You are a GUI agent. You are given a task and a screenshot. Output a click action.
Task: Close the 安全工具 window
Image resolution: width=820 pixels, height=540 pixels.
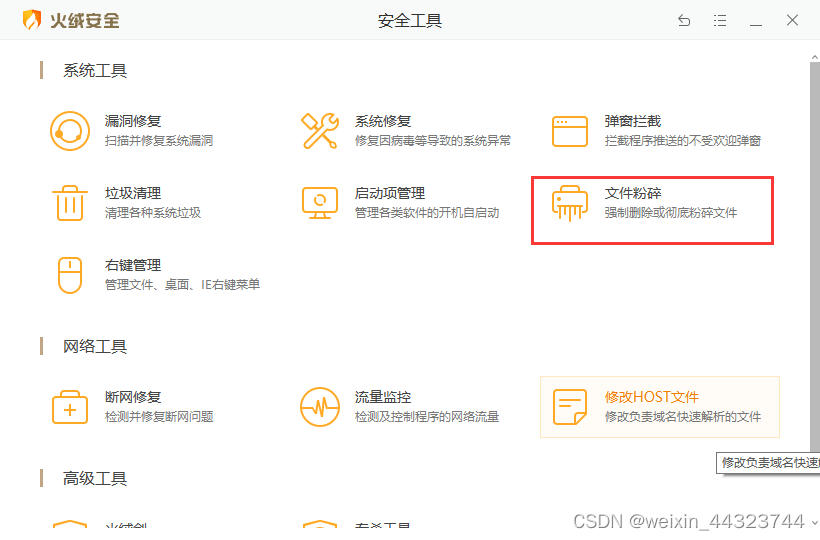coord(792,20)
